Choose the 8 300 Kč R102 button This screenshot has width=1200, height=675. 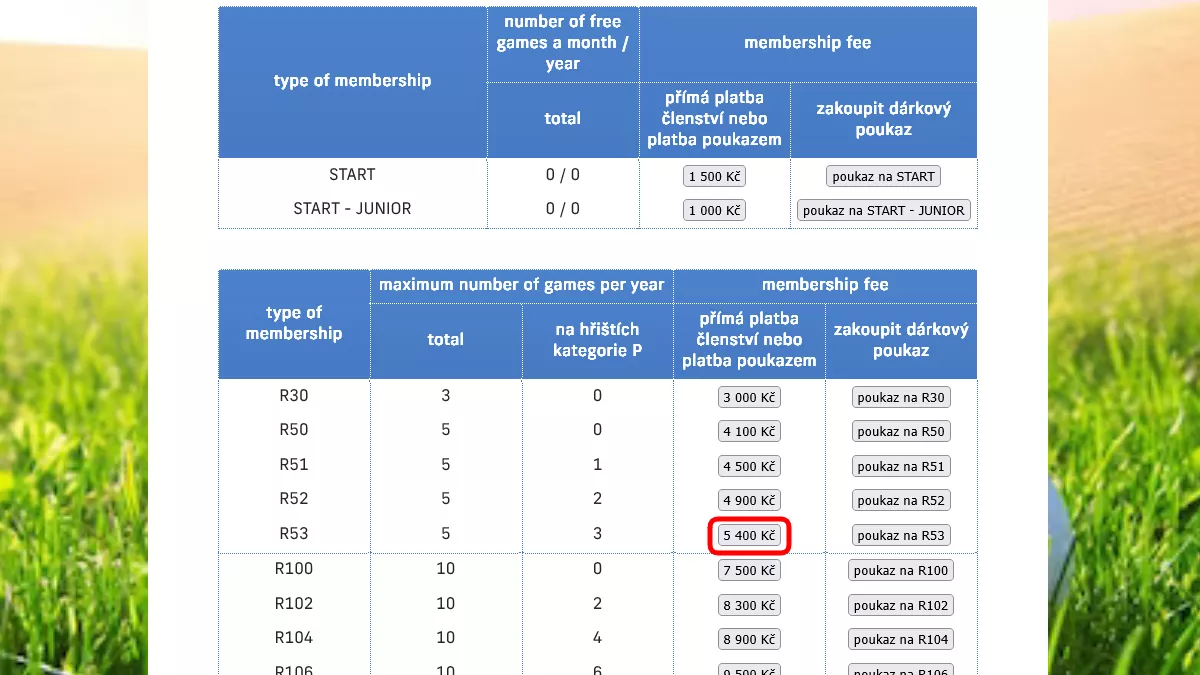pos(749,606)
